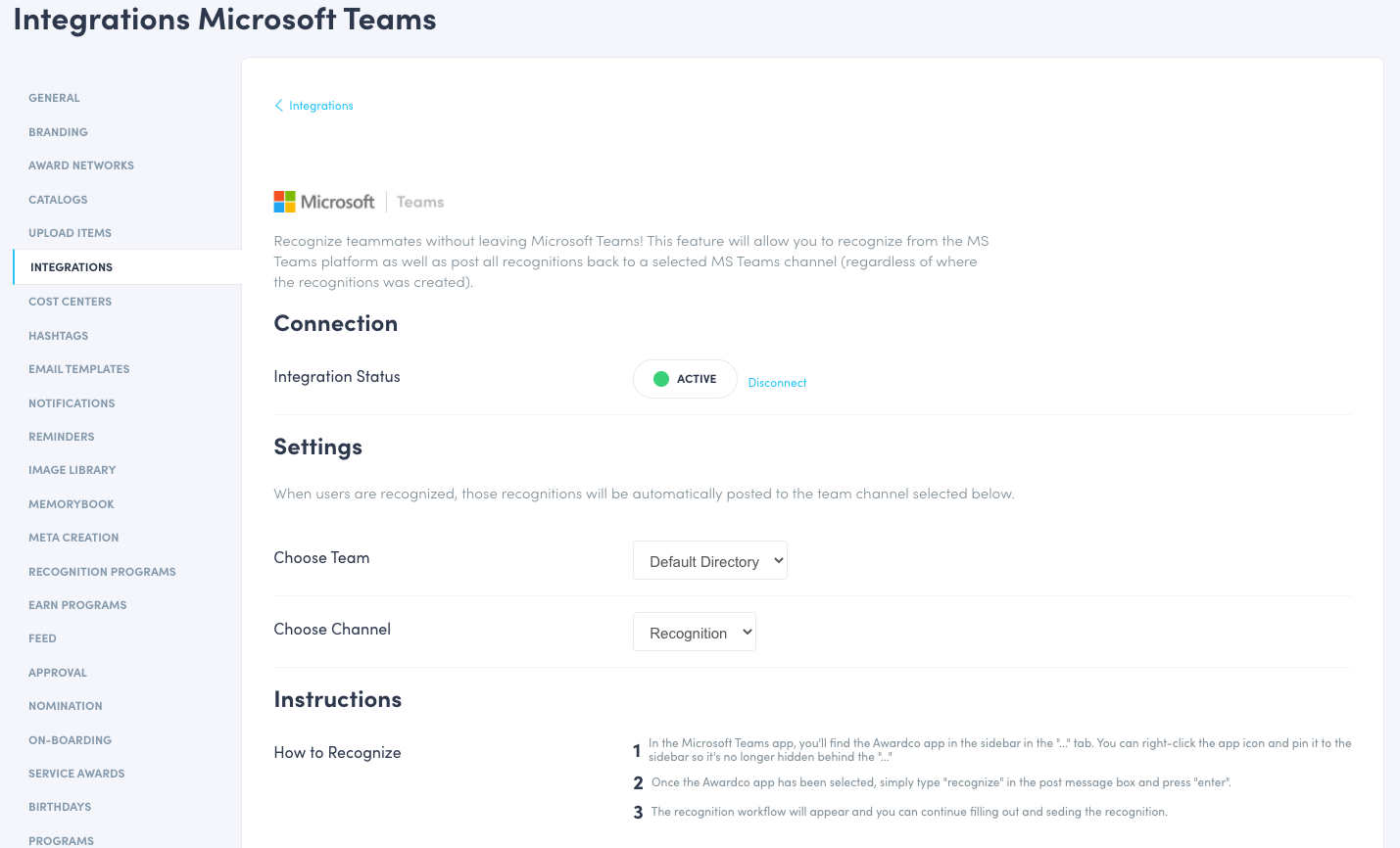Open the Email Templates section
Screen dimensions: 1400x848
(78, 369)
